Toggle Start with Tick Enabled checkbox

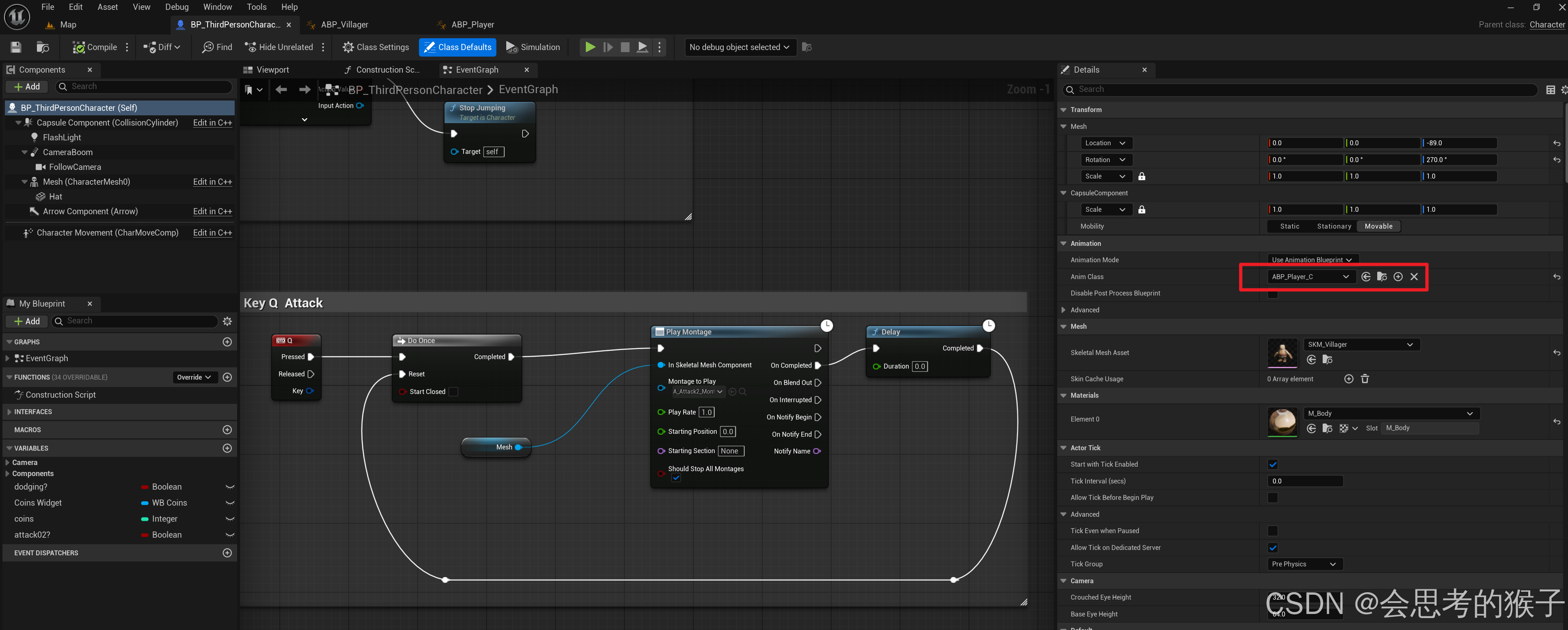pyautogui.click(x=1272, y=465)
